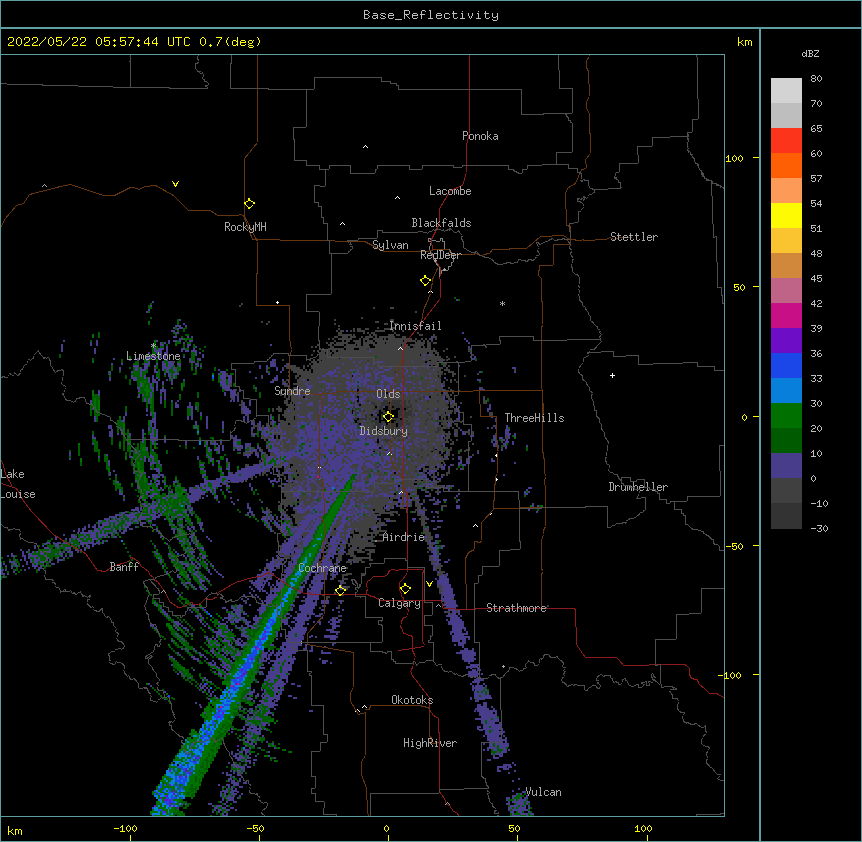Select the orange 60 dBZ legend color
This screenshot has width=862, height=842.
pyautogui.click(x=786, y=165)
